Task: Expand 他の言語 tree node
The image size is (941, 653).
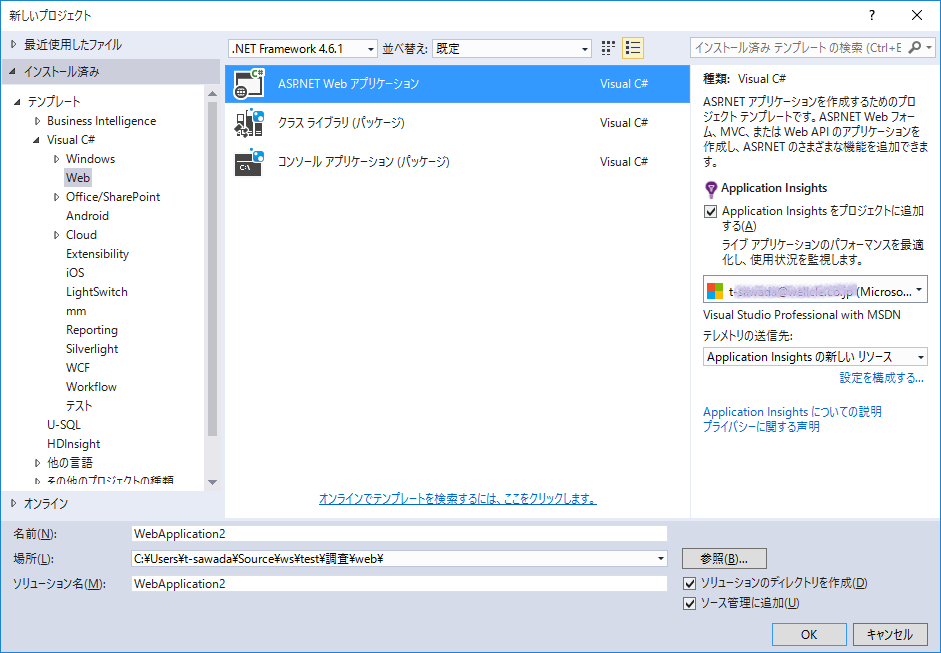Action: point(37,463)
